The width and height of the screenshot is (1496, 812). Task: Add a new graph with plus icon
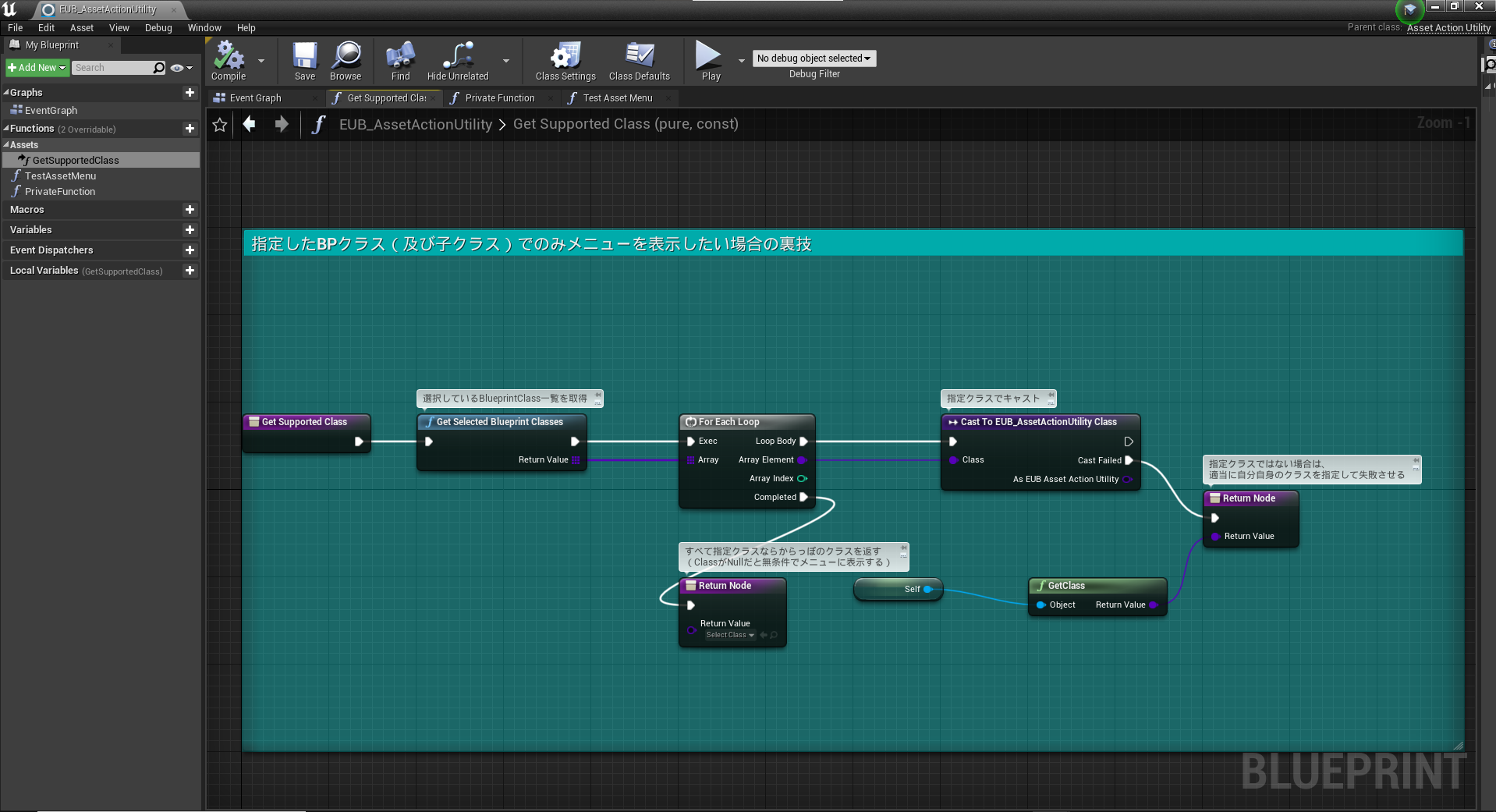pyautogui.click(x=190, y=93)
